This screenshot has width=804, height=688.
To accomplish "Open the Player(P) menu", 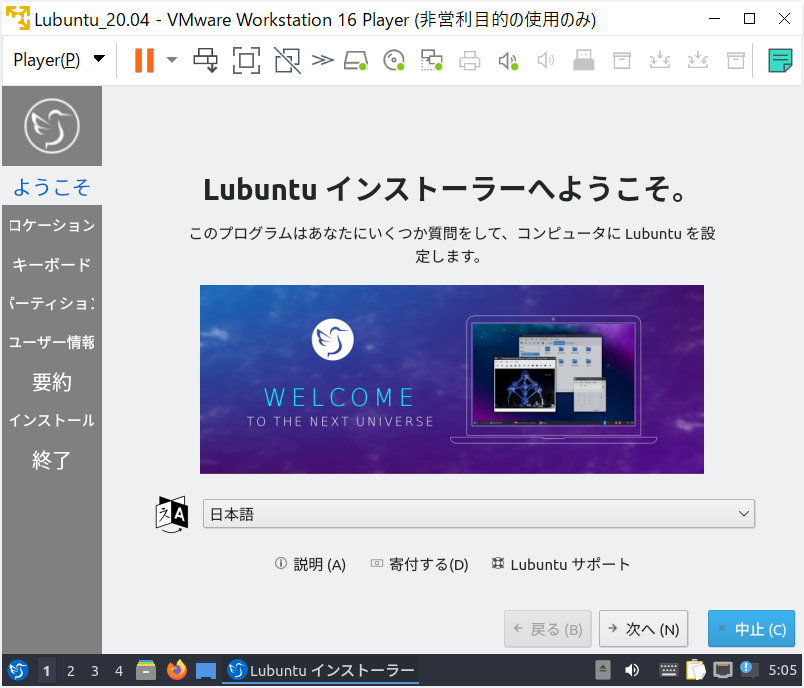I will [x=59, y=60].
